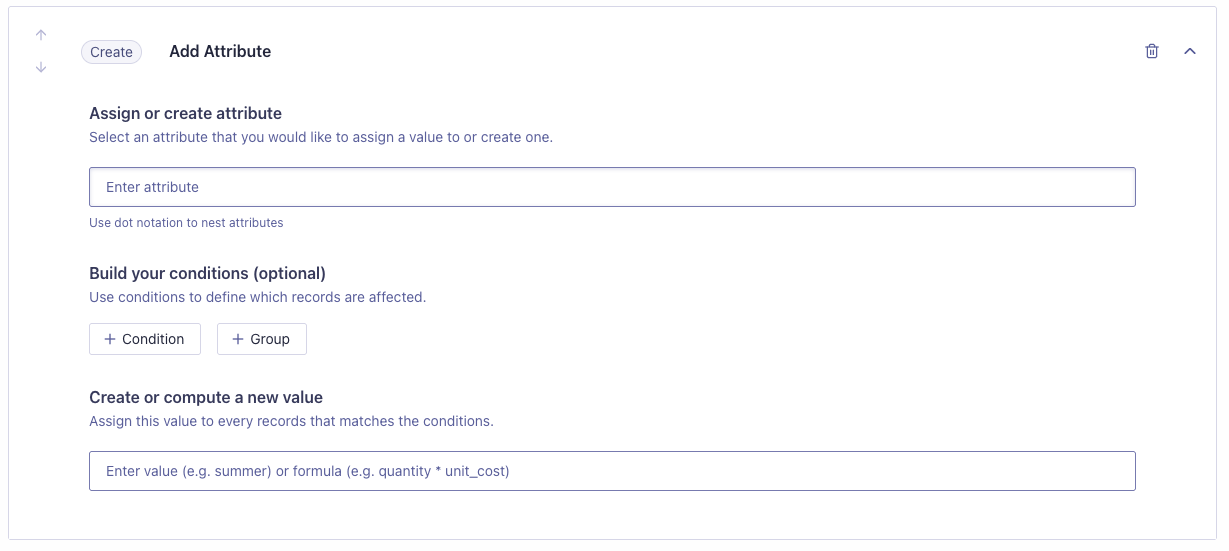Click the Assign or create attribute heading

(x=185, y=113)
